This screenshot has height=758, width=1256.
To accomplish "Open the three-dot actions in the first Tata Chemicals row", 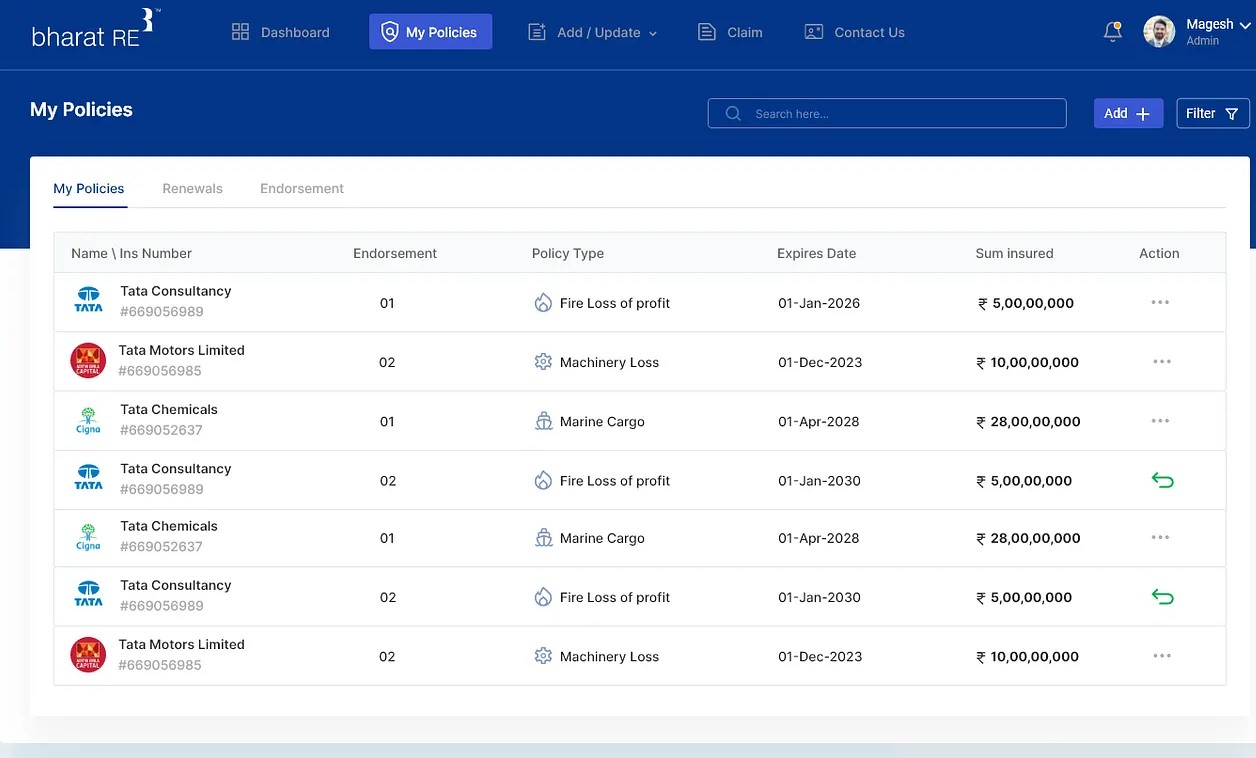I will 1160,421.
